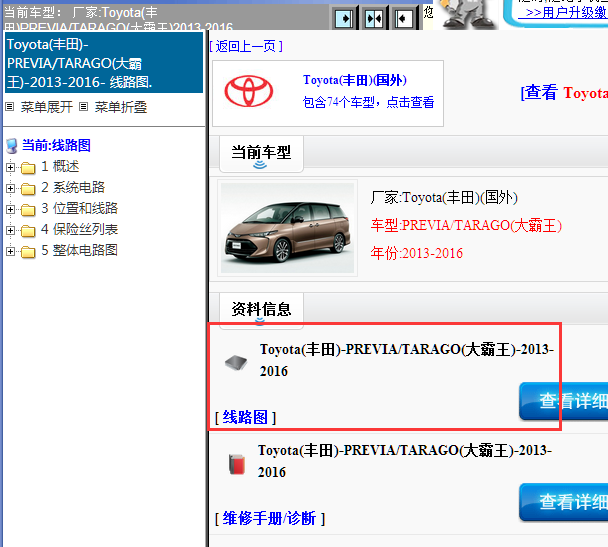608x547 pixels.
Task: Expand the 2 系统电路 tree node
Action: [x=10, y=188]
